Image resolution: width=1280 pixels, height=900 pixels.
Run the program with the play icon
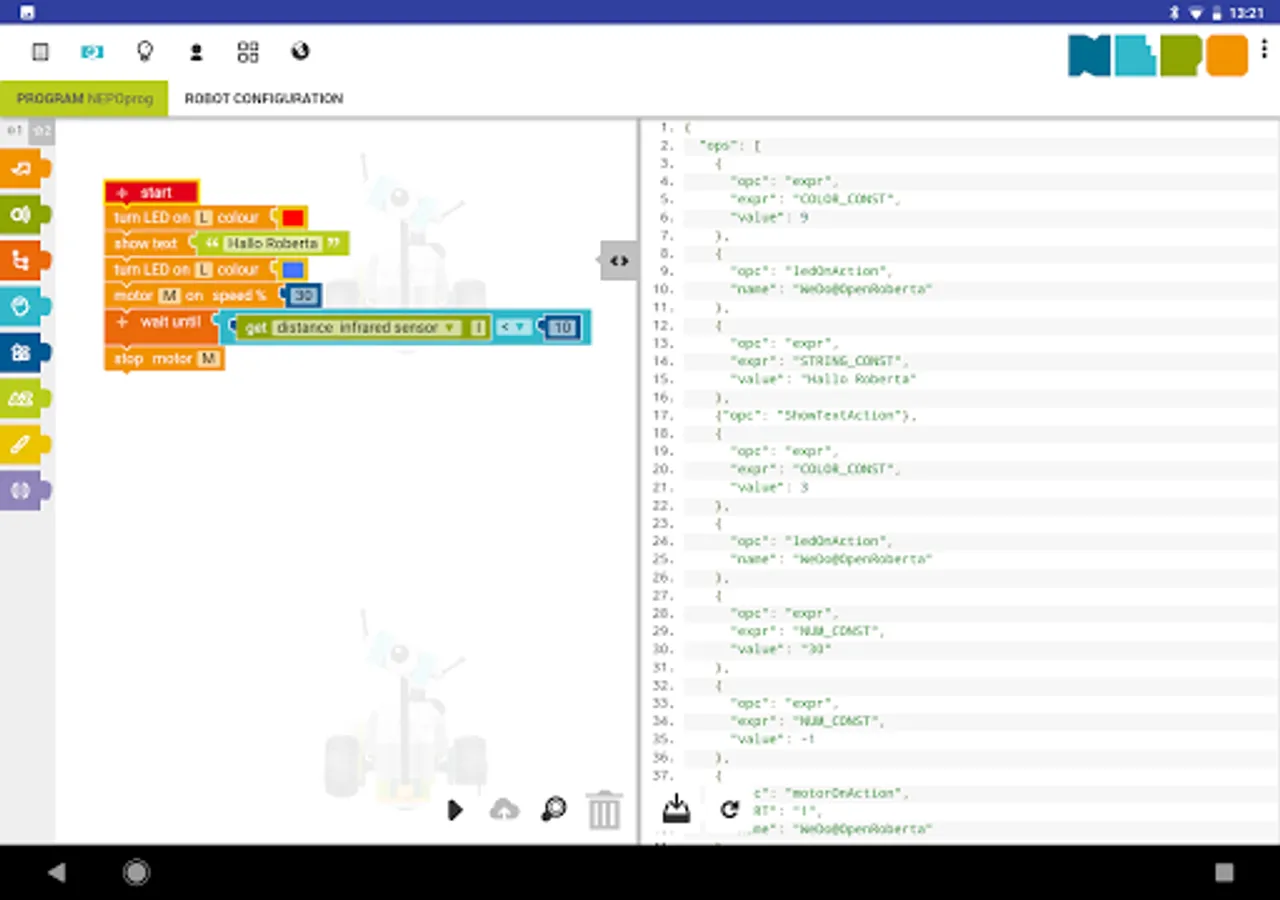[455, 810]
